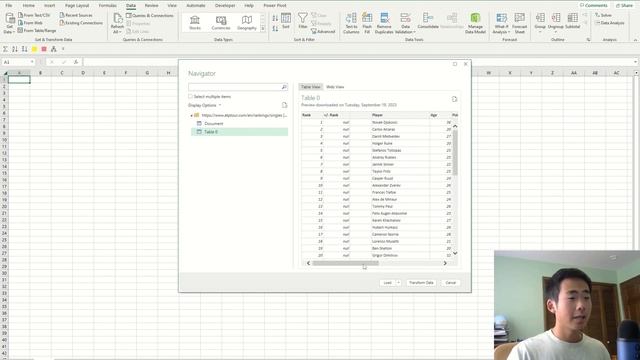This screenshot has height=360, width=640.
Task: Click the search magnifier in Navigator
Action: [284, 87]
